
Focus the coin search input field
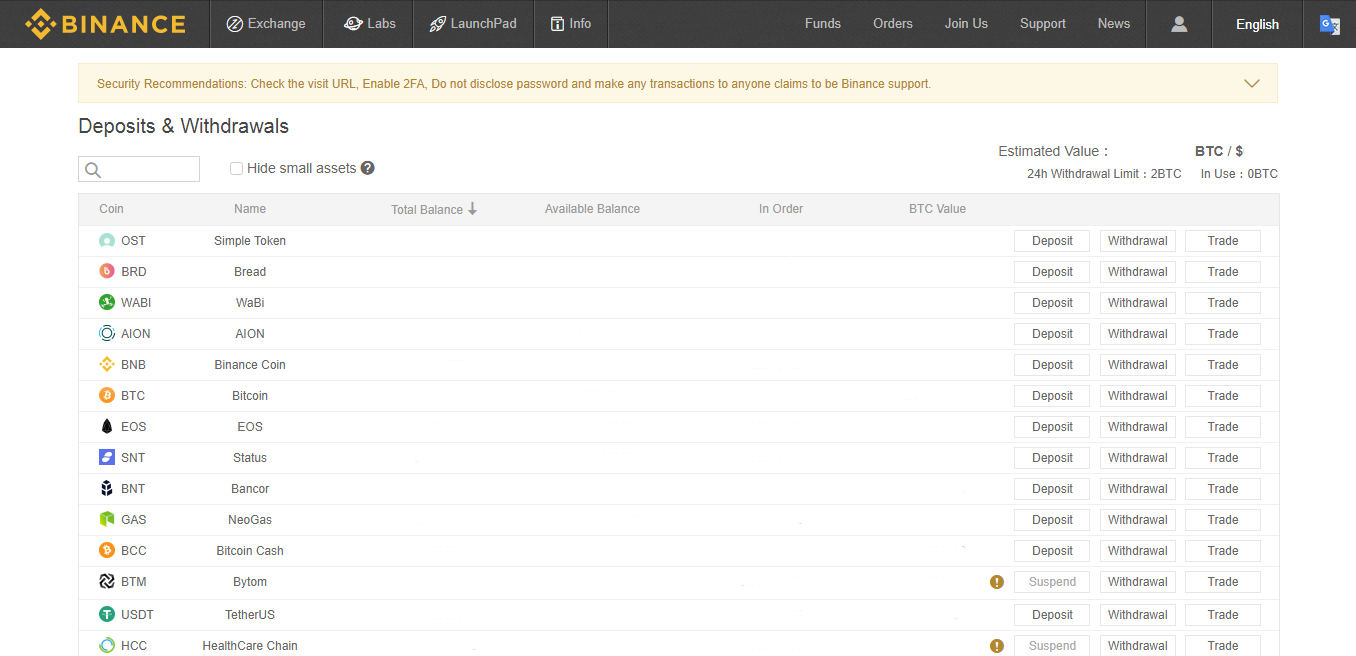click(139, 169)
